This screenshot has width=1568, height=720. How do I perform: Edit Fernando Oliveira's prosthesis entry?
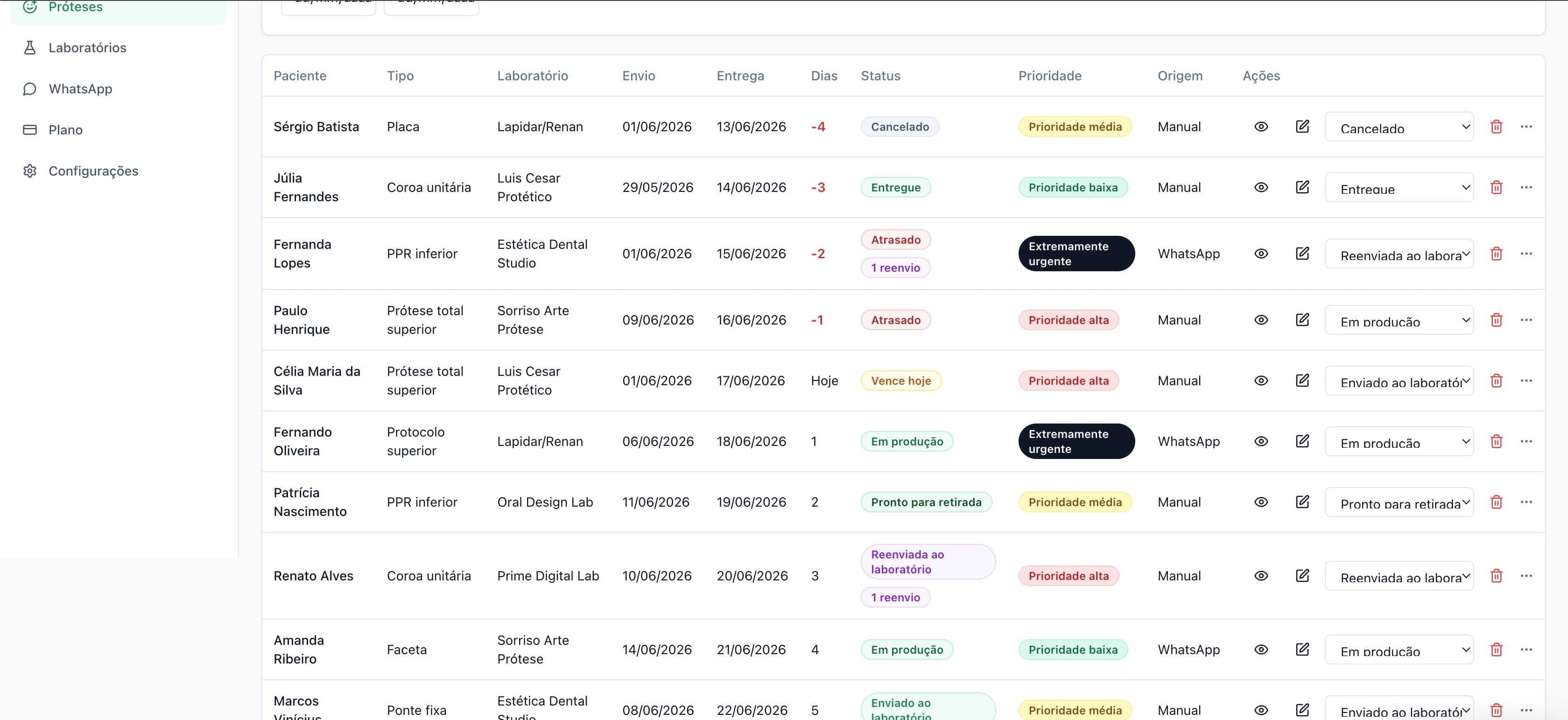[1302, 441]
